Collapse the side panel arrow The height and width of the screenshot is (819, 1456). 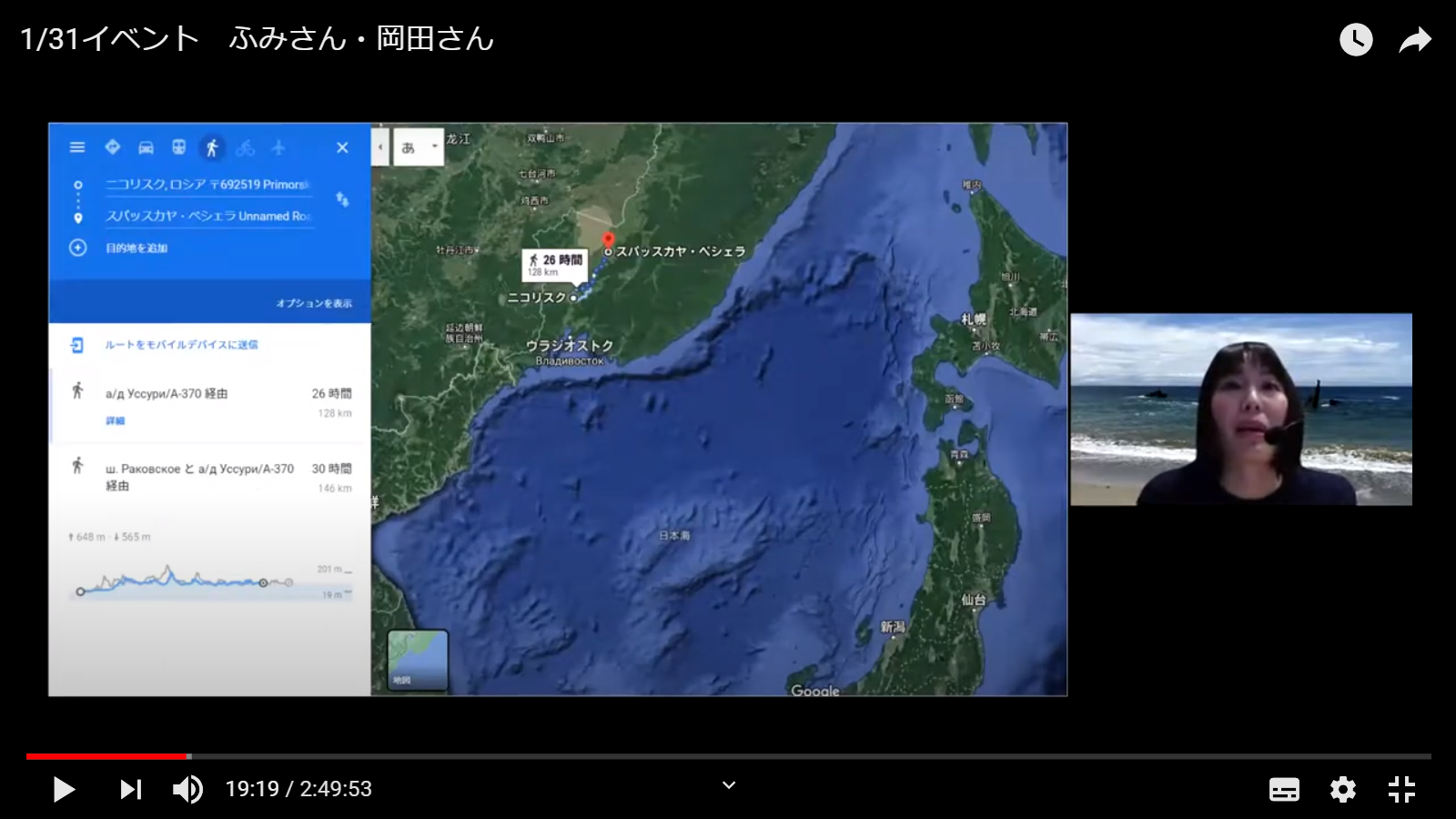pos(380,147)
